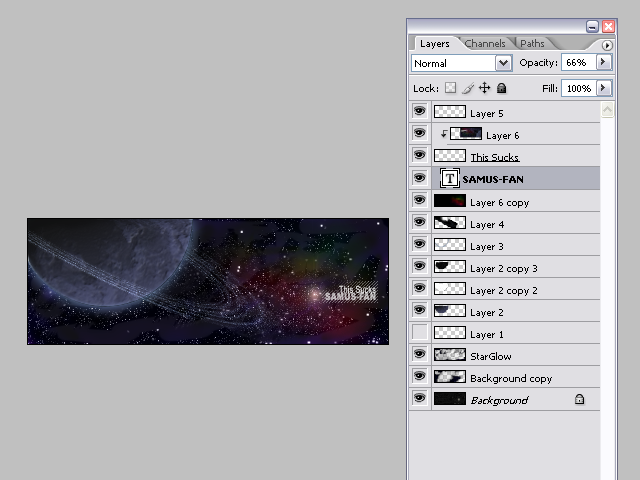Select StarGlow layer thumbnail

(x=449, y=354)
